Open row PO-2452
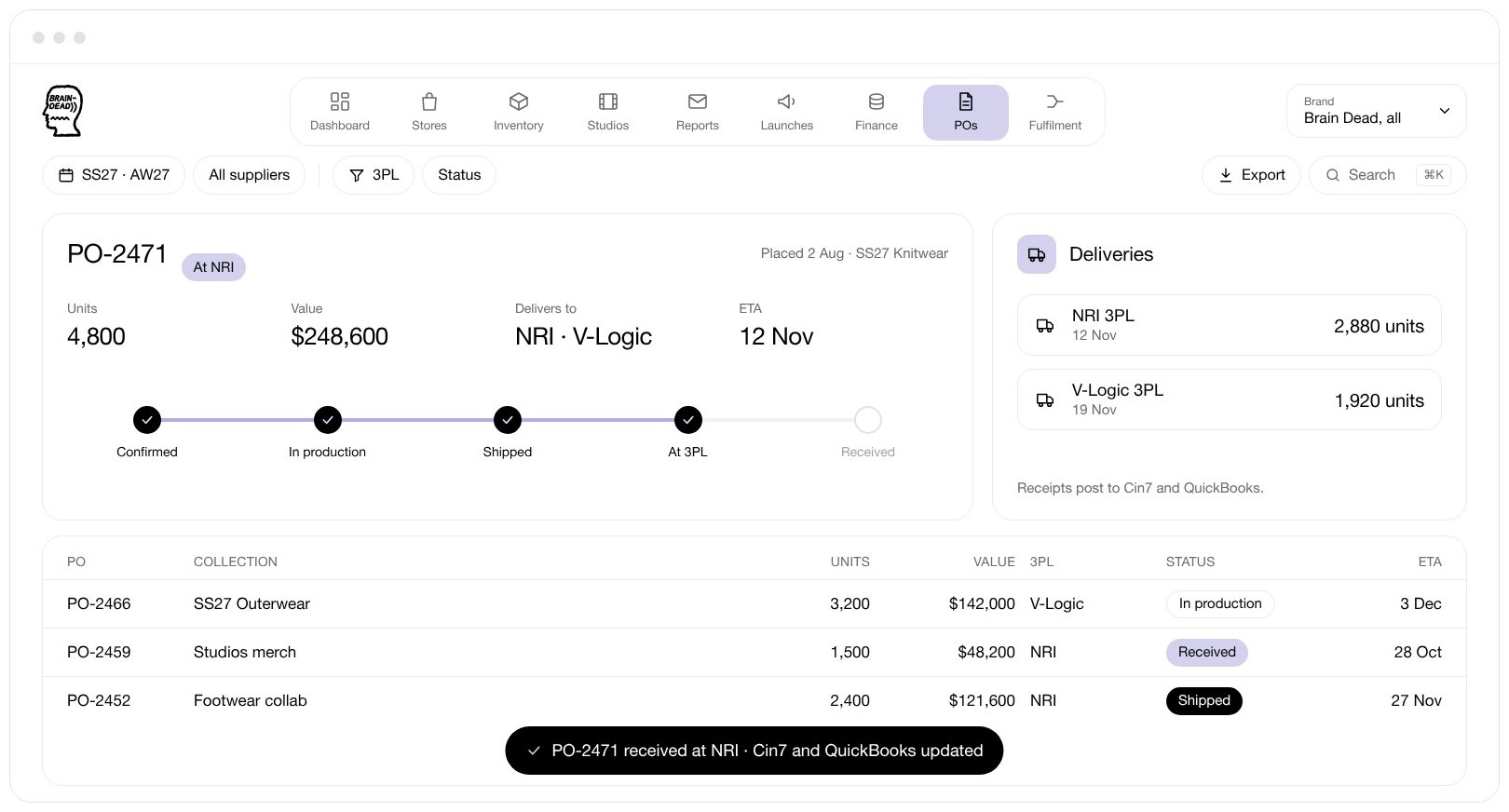This screenshot has width=1509, height=812. (x=754, y=700)
